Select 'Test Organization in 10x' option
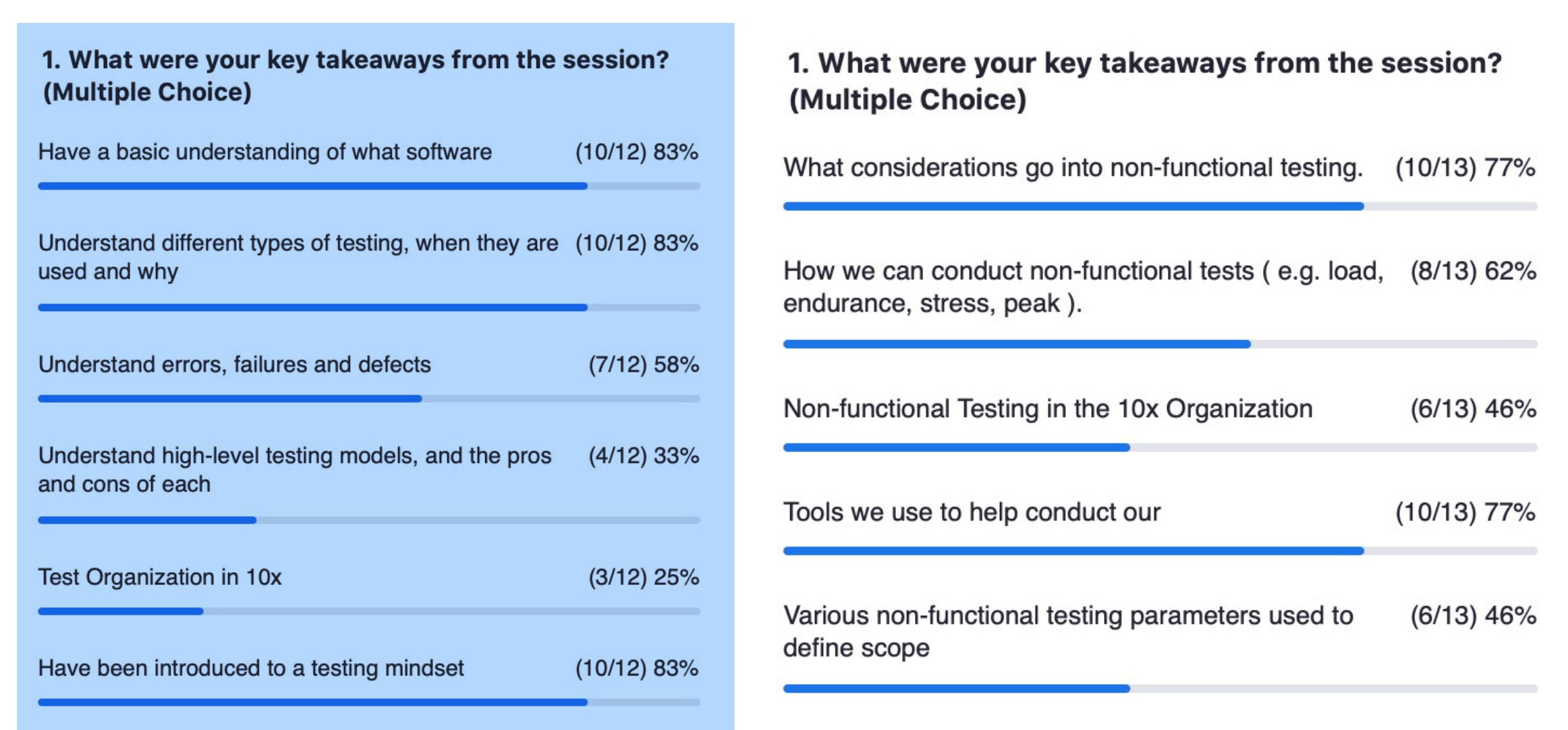Image resolution: width=1568 pixels, height=730 pixels. (x=160, y=577)
